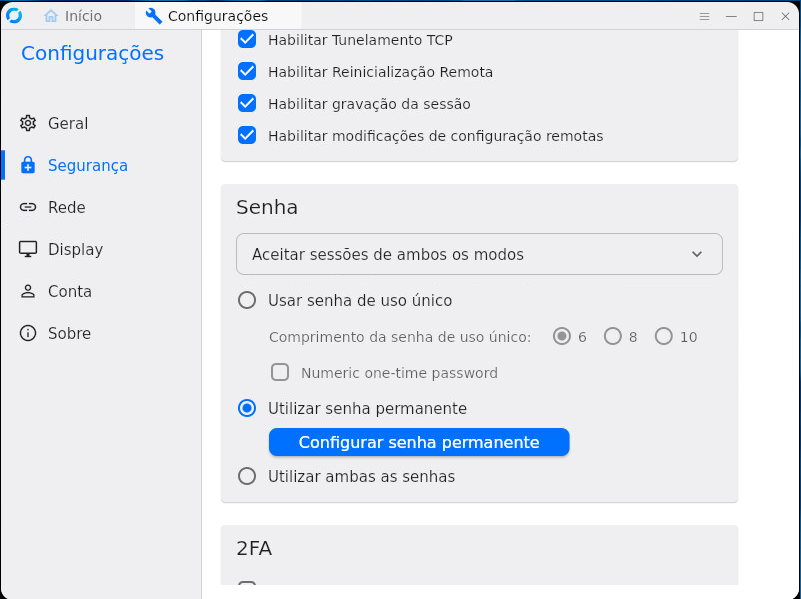The image size is (801, 599).
Task: Click the Sobre info icon
Action: [x=27, y=333]
